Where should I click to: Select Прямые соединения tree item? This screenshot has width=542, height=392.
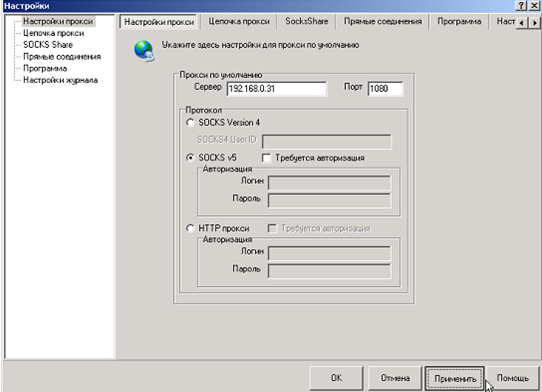pyautogui.click(x=62, y=57)
